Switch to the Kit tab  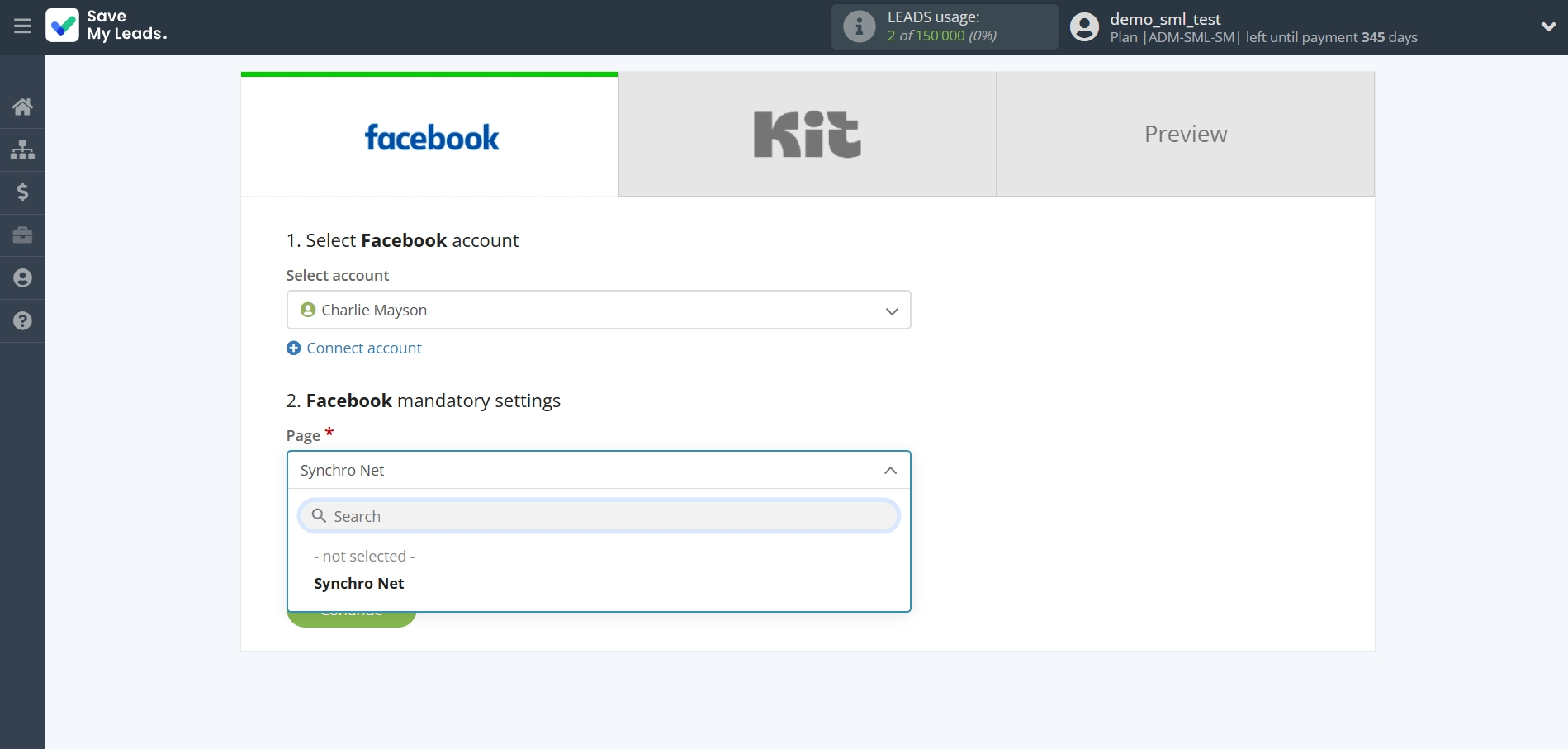pos(806,134)
